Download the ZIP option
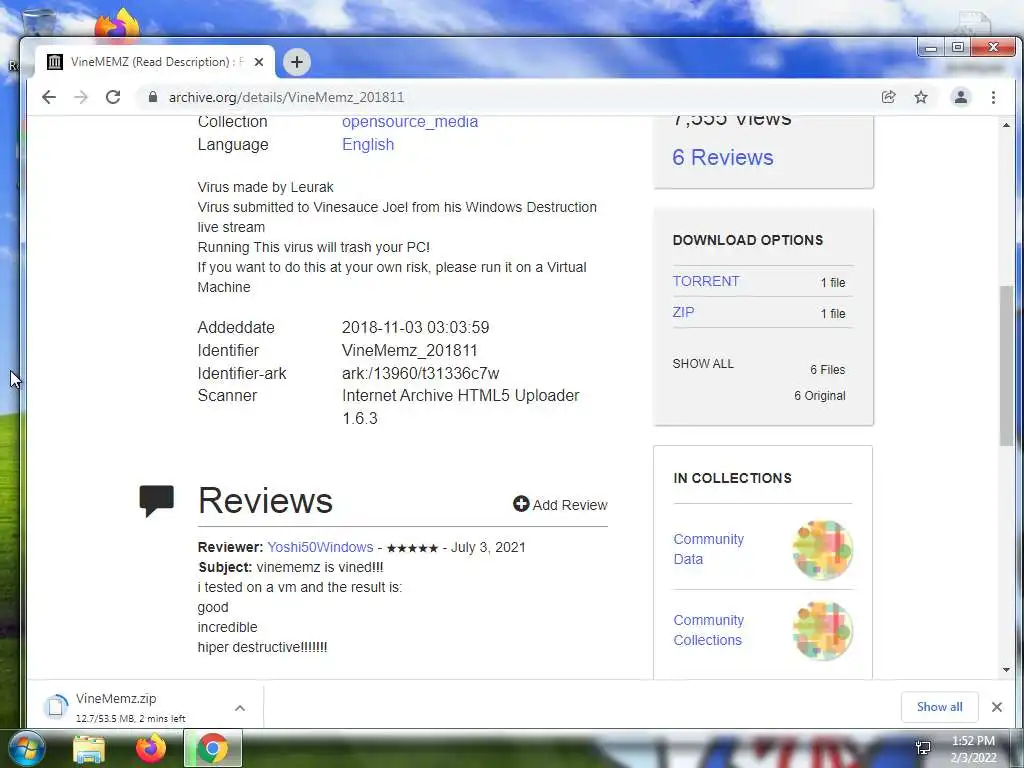Viewport: 1024px width, 768px height. click(683, 312)
